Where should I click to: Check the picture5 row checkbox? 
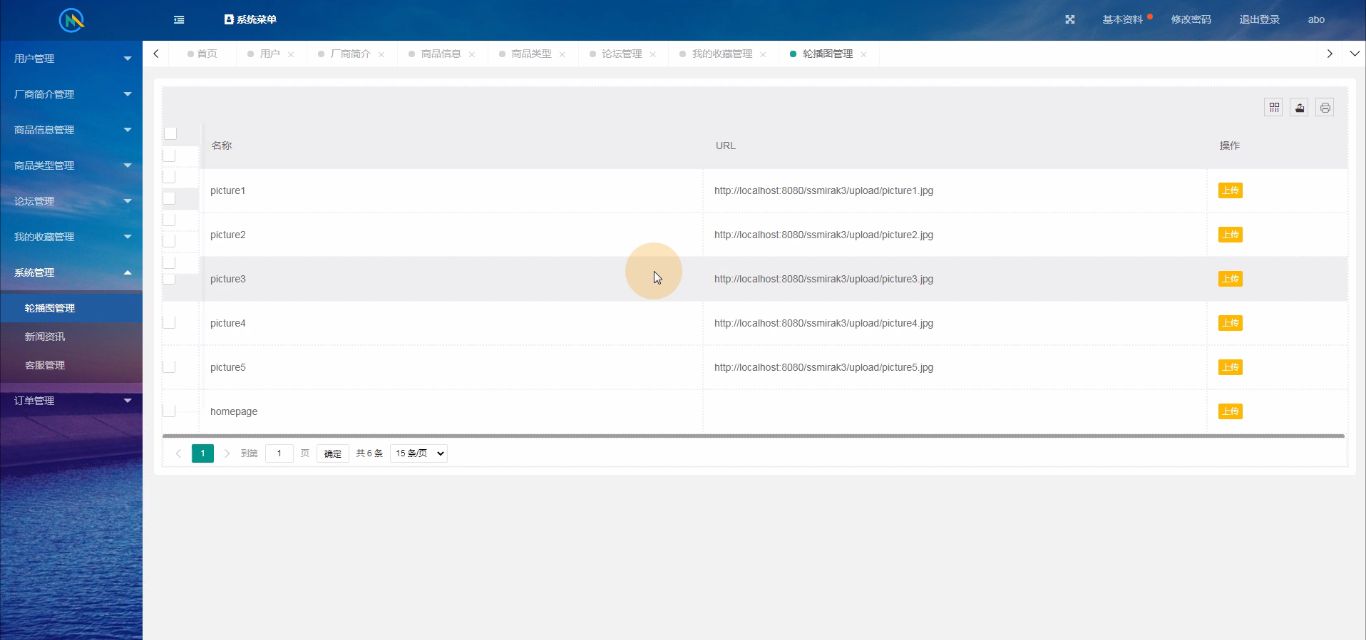coord(169,366)
